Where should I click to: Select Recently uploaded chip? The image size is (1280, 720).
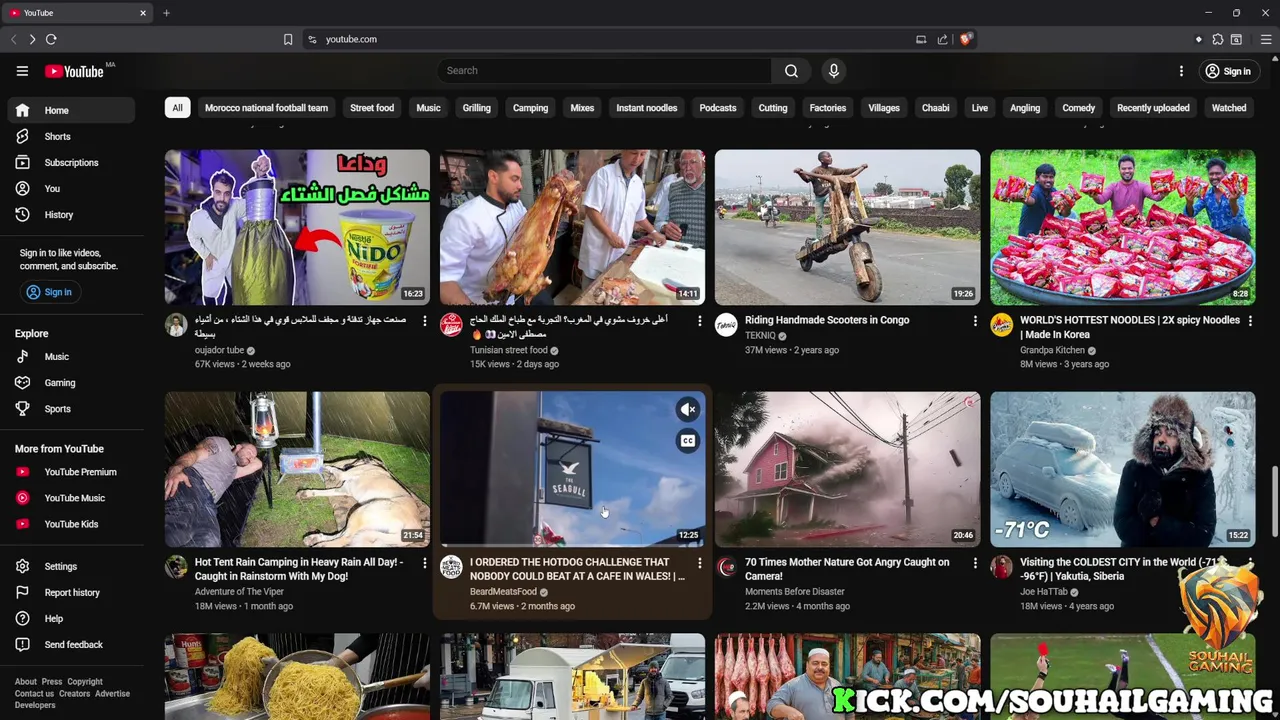tap(1153, 108)
